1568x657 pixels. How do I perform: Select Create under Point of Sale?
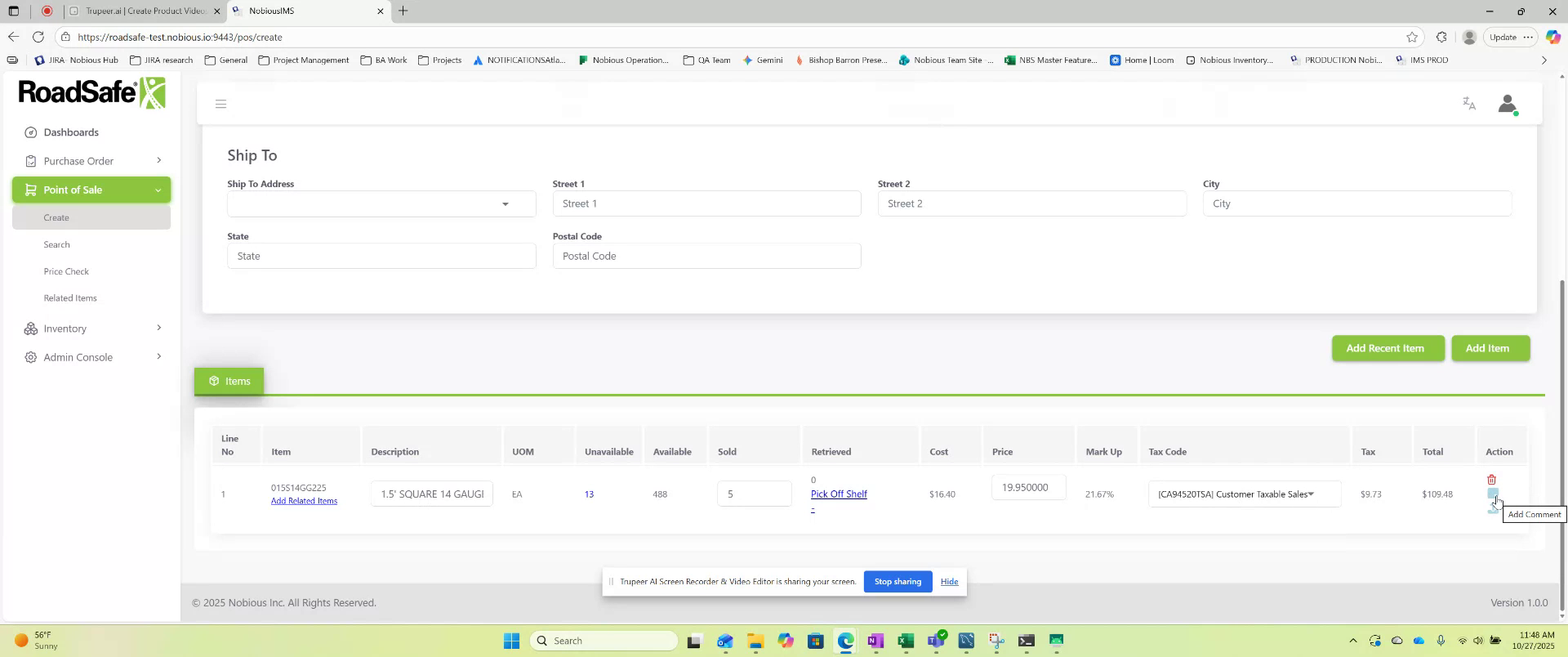[91, 217]
